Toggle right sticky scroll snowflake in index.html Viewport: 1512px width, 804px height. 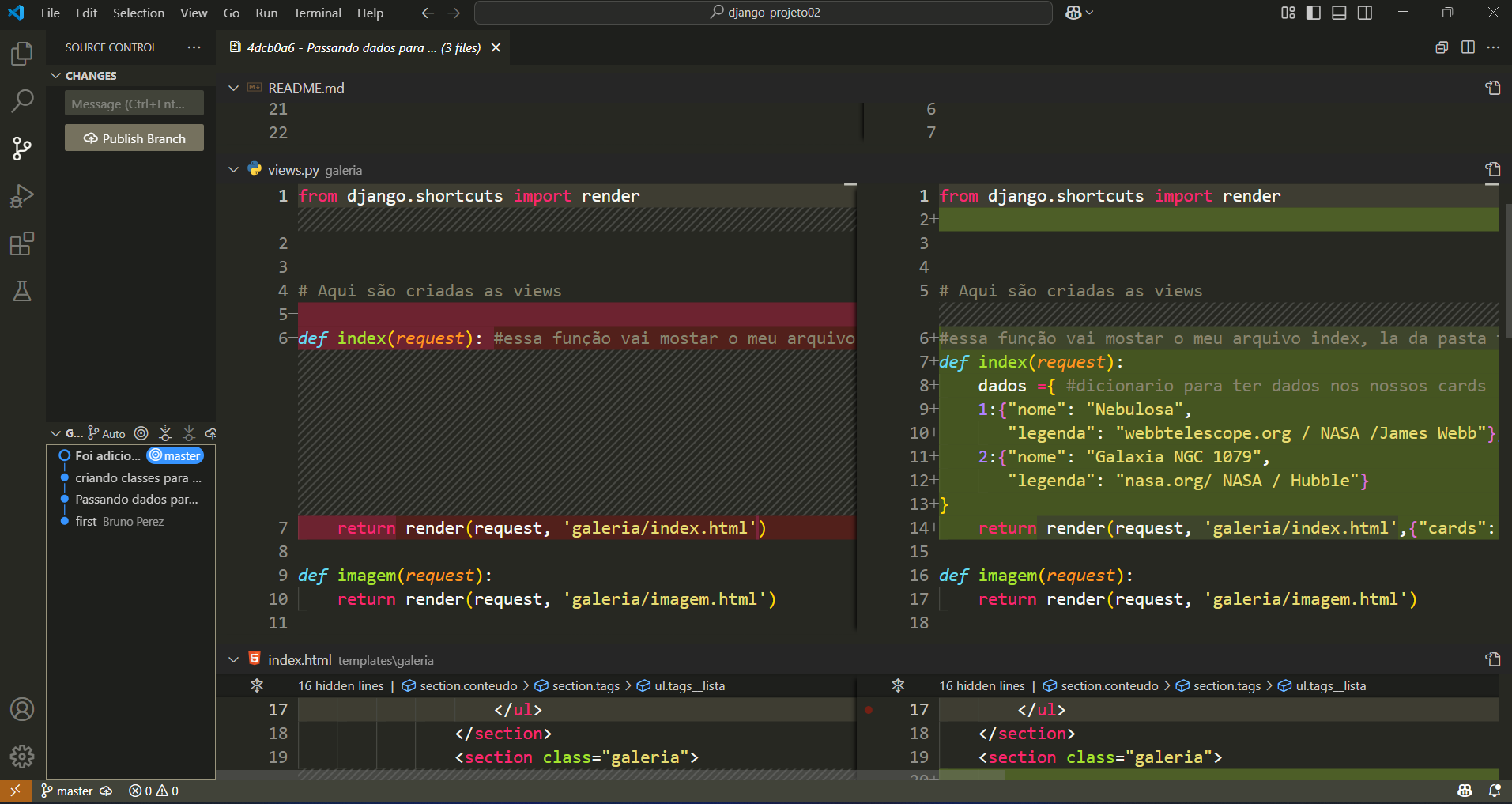[898, 685]
